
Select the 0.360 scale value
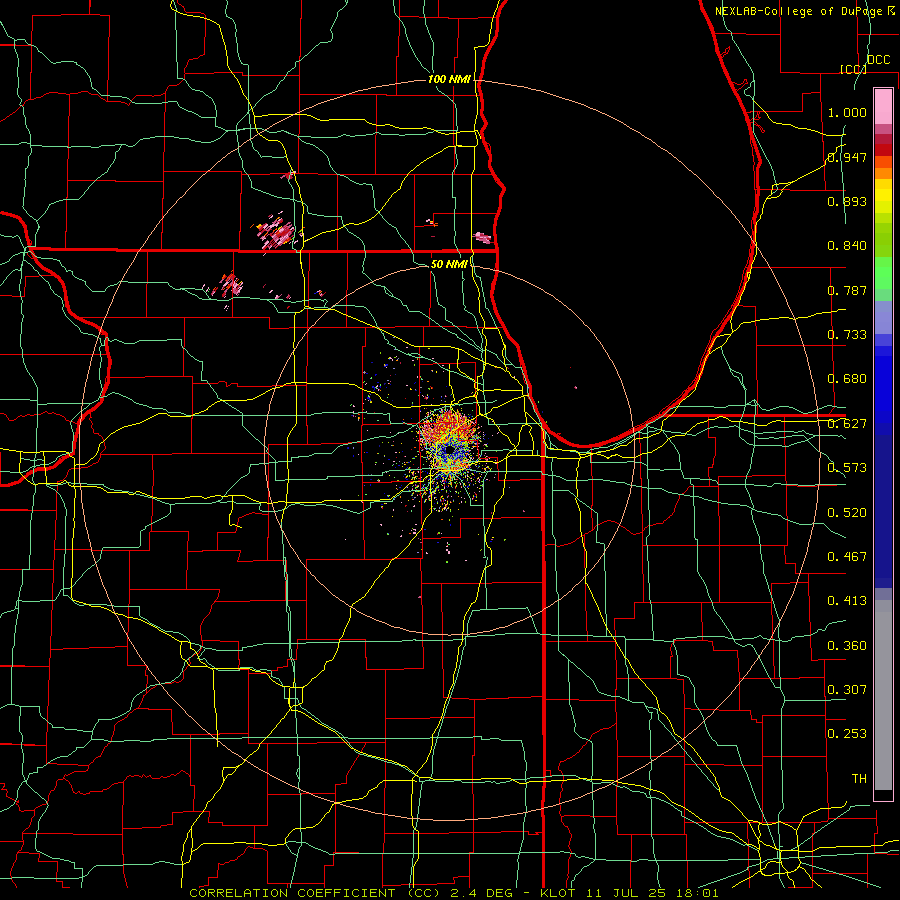[847, 646]
